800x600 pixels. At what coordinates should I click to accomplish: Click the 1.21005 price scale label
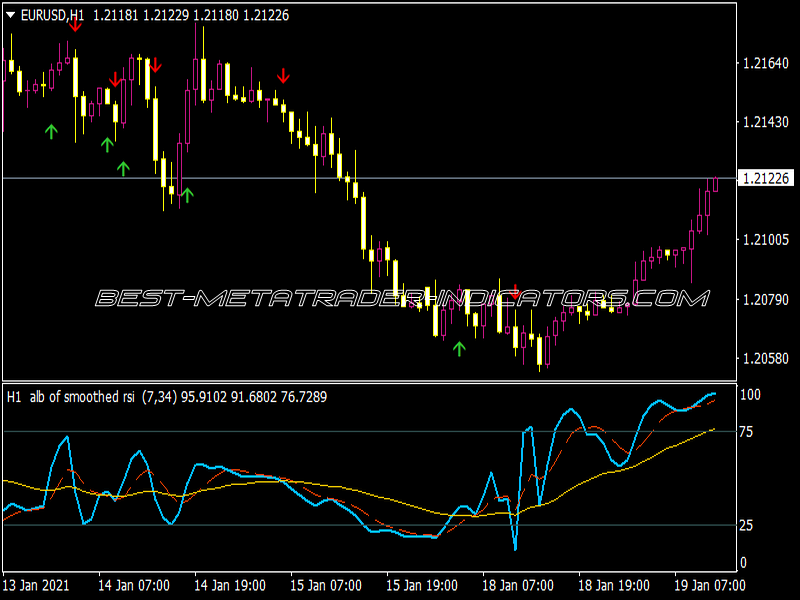tap(766, 240)
